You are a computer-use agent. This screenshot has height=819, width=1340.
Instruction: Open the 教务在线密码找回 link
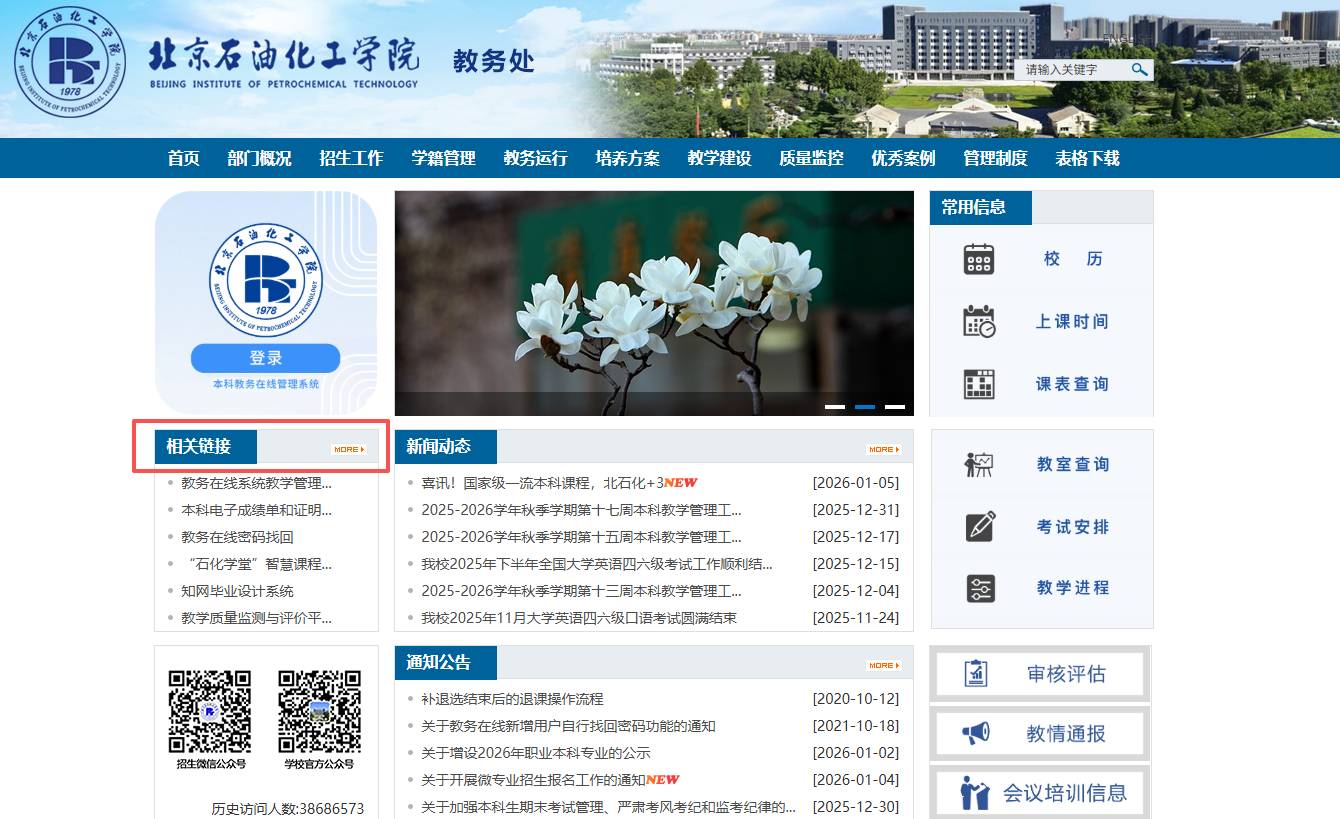click(237, 537)
